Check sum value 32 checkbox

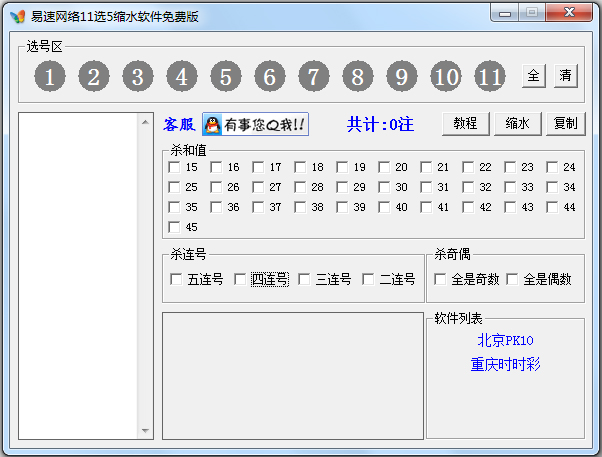click(468, 187)
